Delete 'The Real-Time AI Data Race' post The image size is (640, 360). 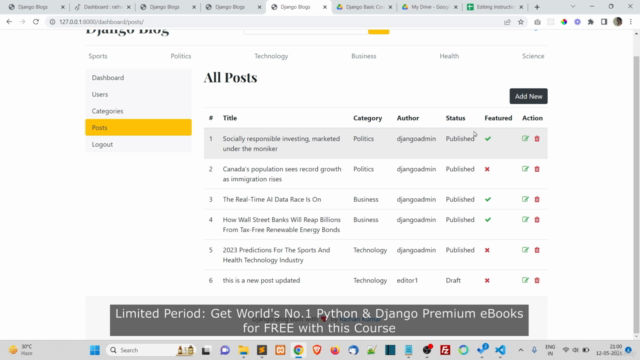click(x=537, y=199)
